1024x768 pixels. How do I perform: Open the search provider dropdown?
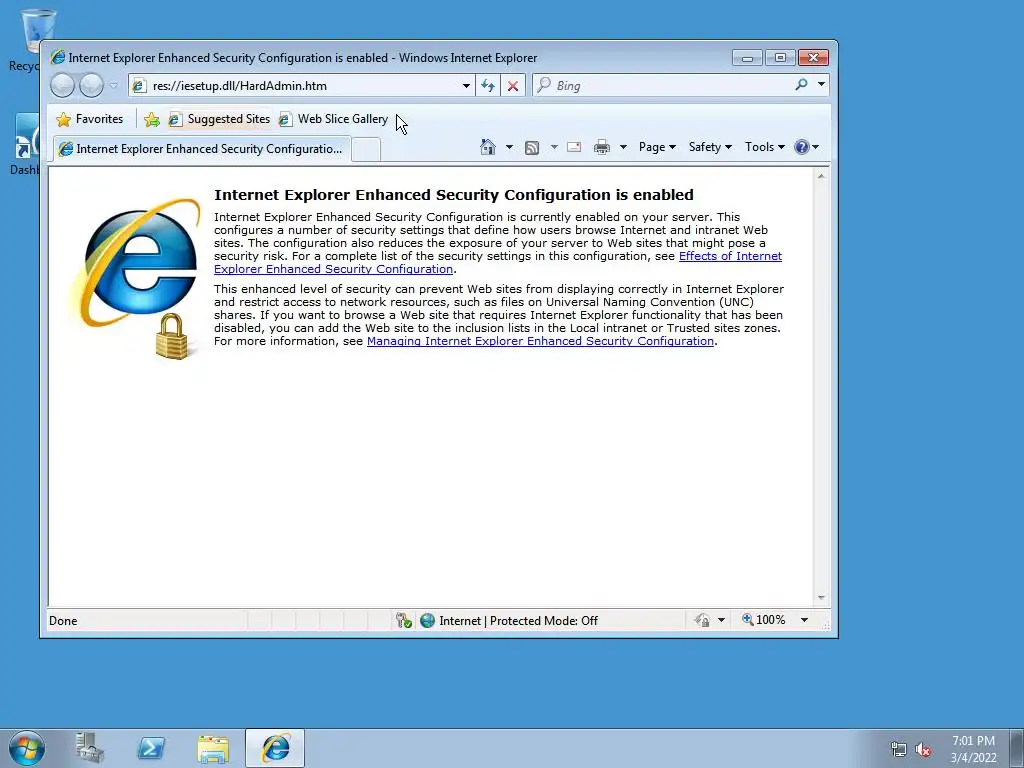click(x=821, y=84)
